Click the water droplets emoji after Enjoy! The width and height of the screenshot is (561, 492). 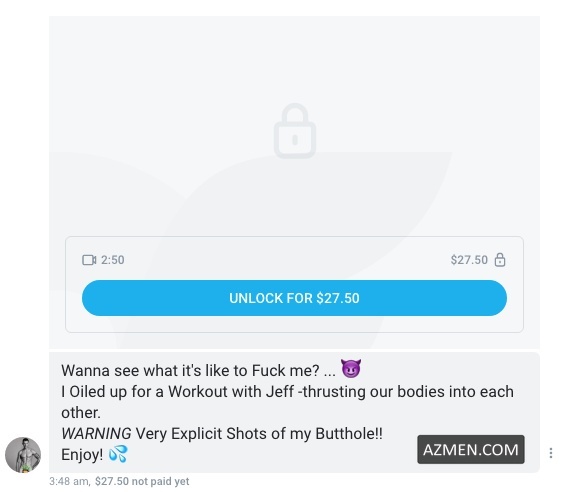tap(118, 454)
